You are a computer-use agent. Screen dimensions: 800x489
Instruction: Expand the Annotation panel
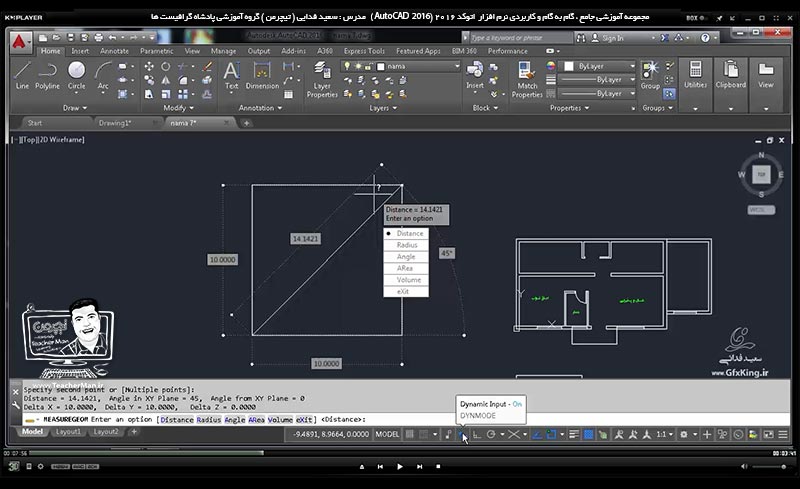pyautogui.click(x=260, y=108)
